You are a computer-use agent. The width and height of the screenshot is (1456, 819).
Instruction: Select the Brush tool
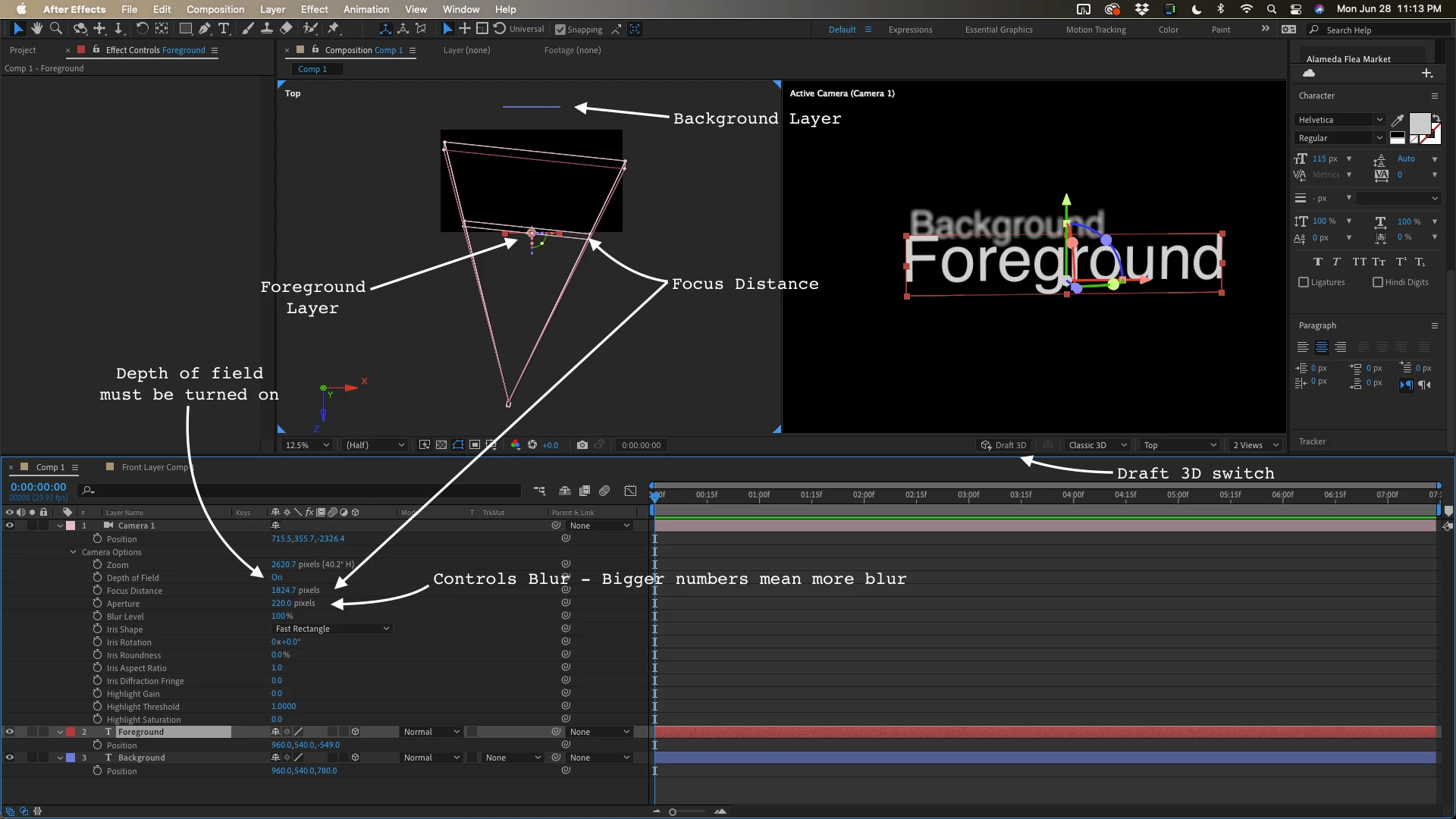pyautogui.click(x=248, y=29)
